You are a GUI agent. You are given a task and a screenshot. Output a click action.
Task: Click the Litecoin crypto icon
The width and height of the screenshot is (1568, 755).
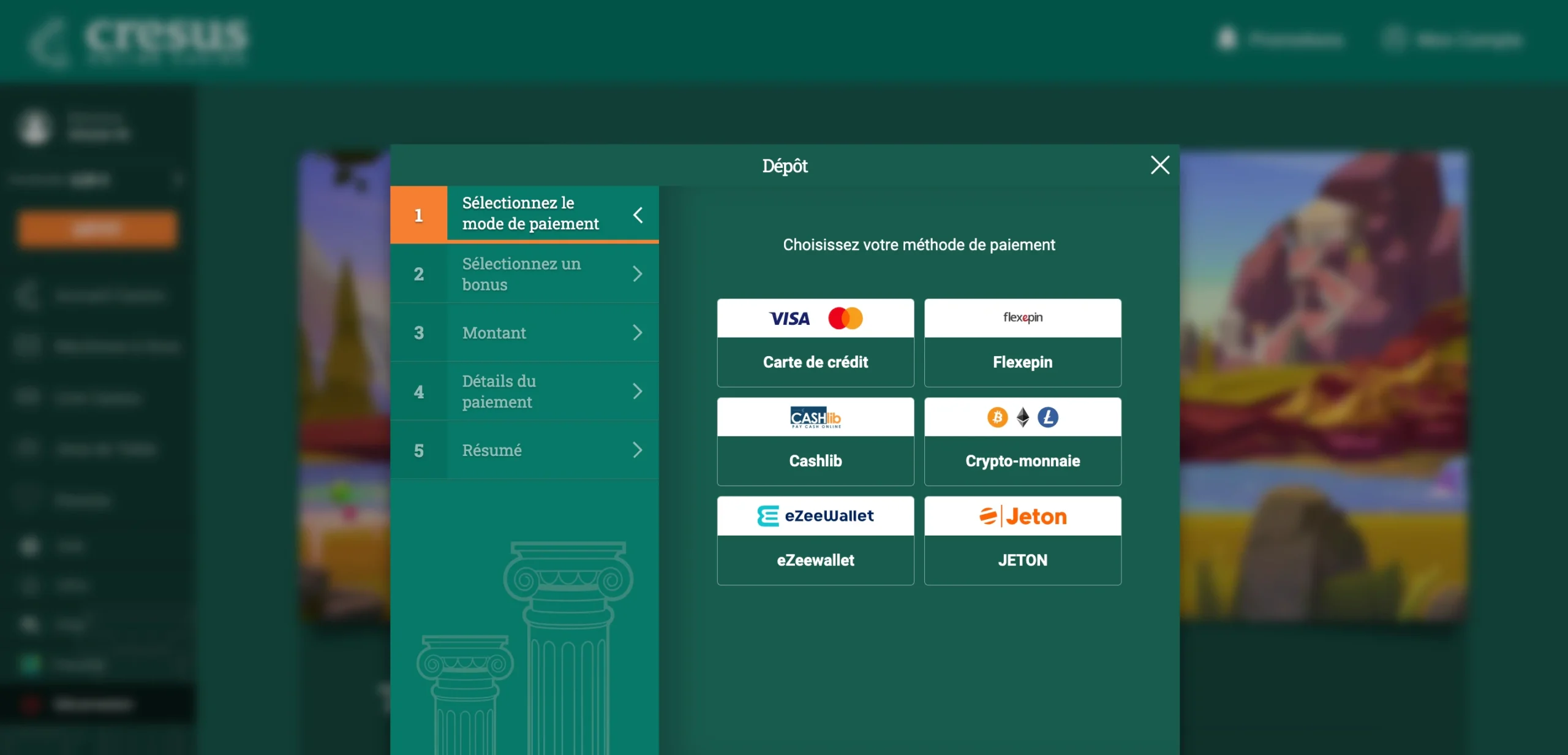coord(1048,417)
